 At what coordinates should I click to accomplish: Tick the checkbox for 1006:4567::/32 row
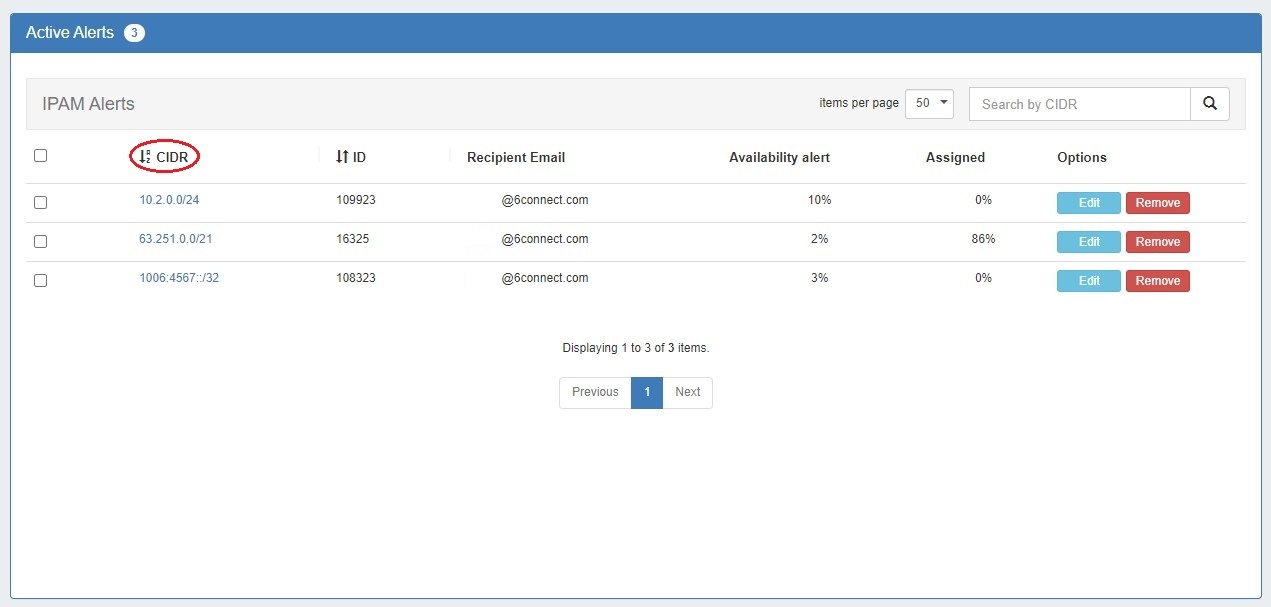click(41, 281)
